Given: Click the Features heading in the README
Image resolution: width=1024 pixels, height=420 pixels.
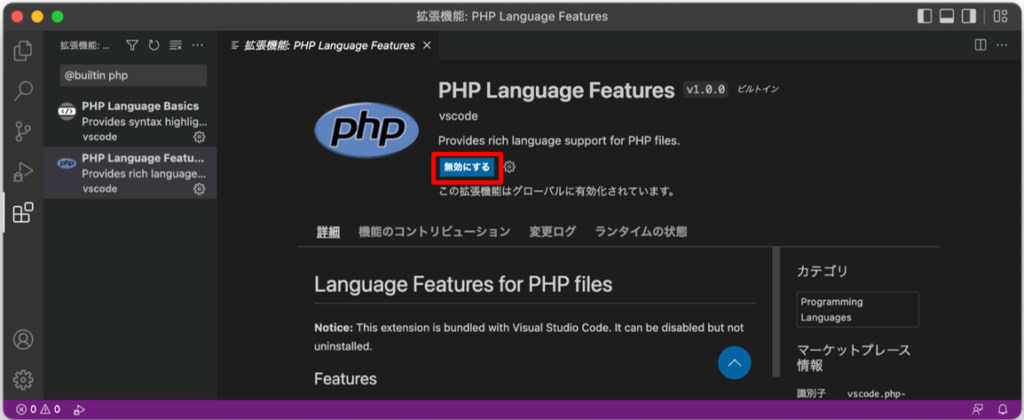Looking at the screenshot, I should point(345,379).
